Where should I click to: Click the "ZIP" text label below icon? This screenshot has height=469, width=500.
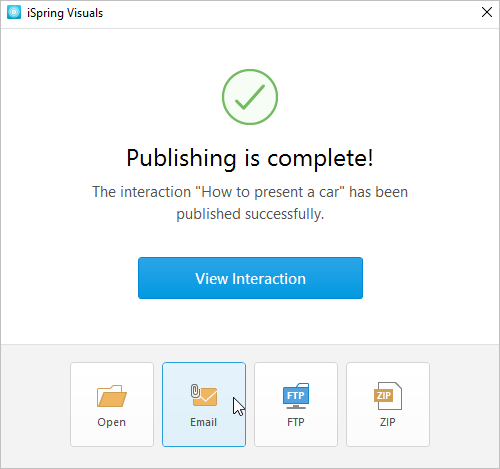click(x=388, y=422)
